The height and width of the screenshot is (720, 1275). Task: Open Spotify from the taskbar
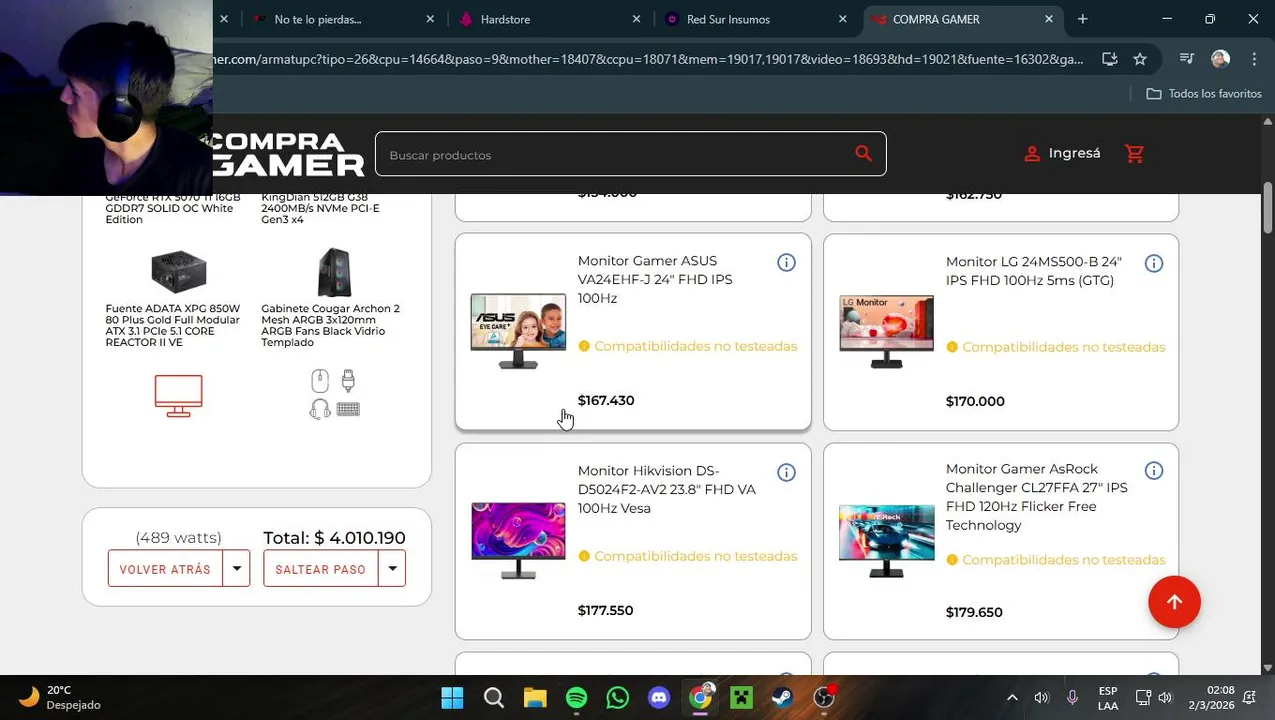576,697
